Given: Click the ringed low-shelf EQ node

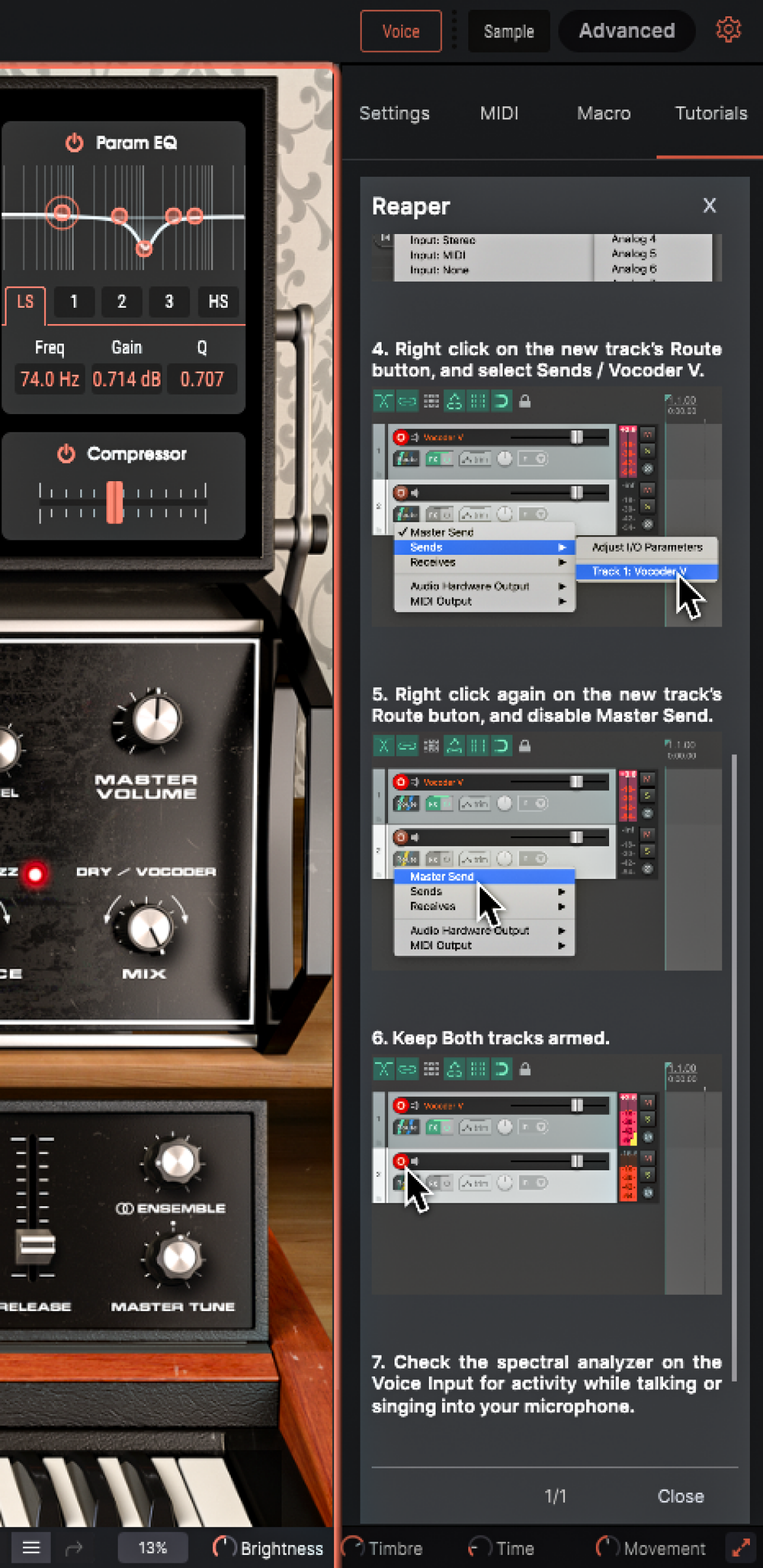Looking at the screenshot, I should [62, 213].
